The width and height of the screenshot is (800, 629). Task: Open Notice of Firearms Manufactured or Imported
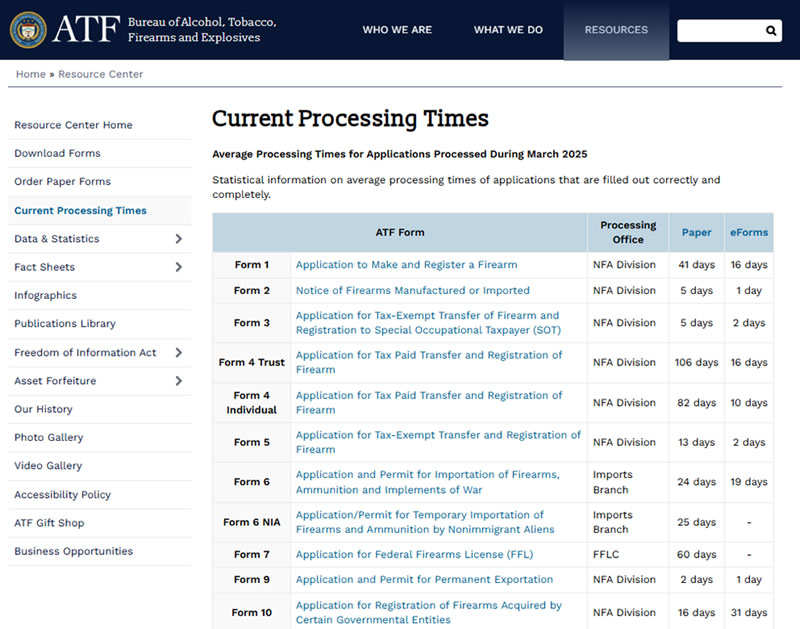tap(413, 290)
